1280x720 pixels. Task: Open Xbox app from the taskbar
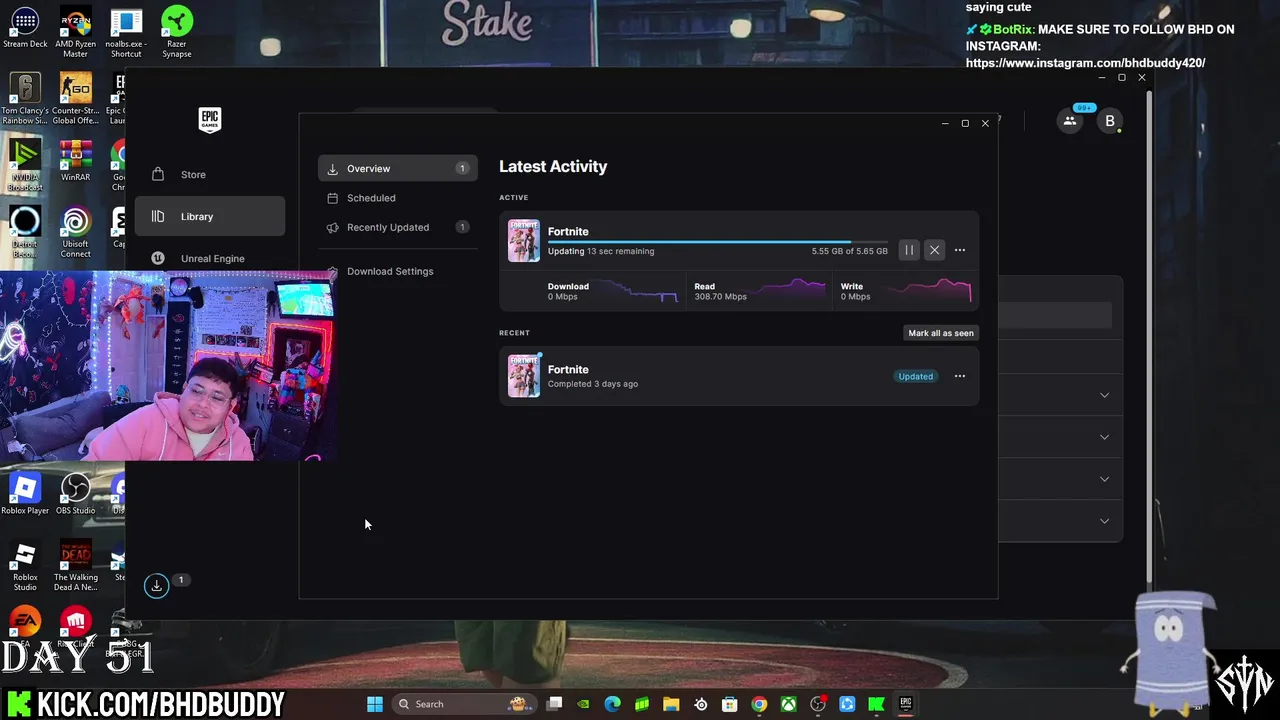[x=789, y=704]
